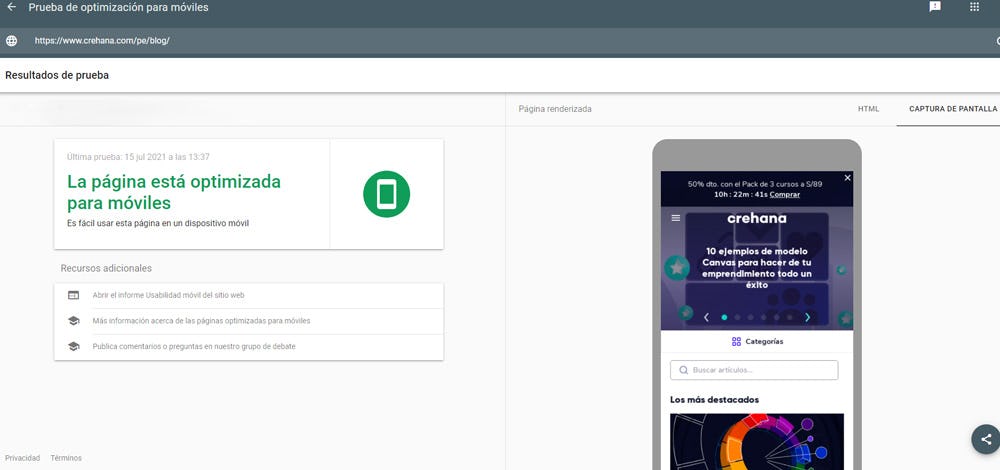
Task: Switch to Captura de pantalla tab
Action: [x=952, y=108]
